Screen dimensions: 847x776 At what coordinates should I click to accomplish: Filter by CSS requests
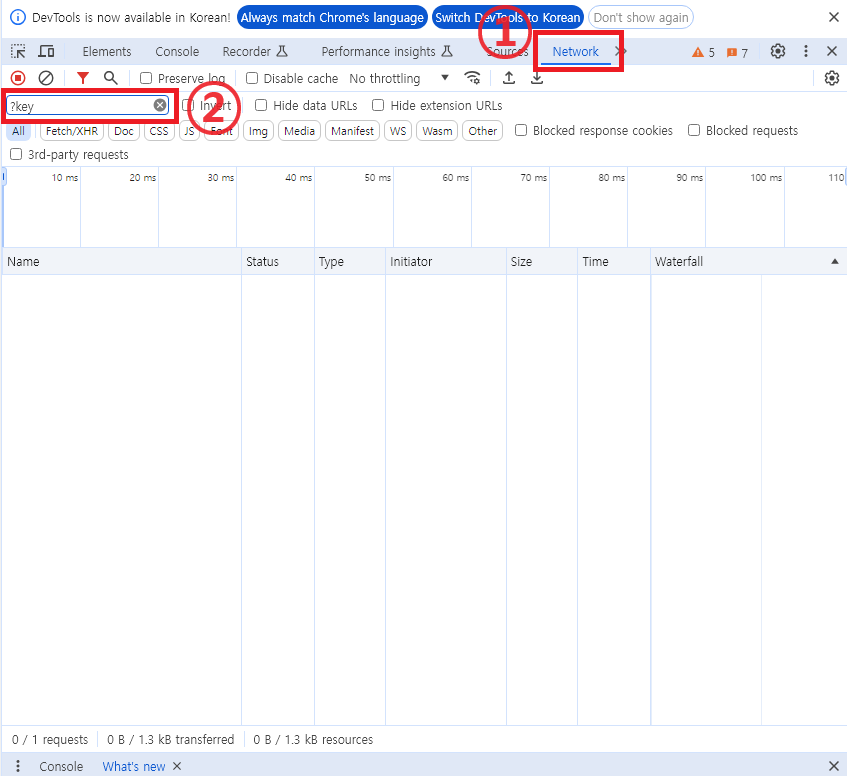pyautogui.click(x=159, y=131)
